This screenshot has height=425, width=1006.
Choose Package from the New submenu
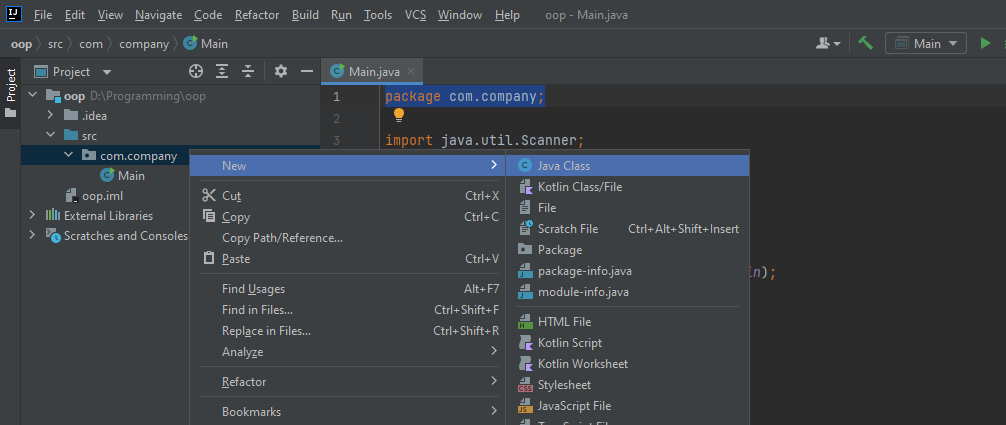pos(627,250)
